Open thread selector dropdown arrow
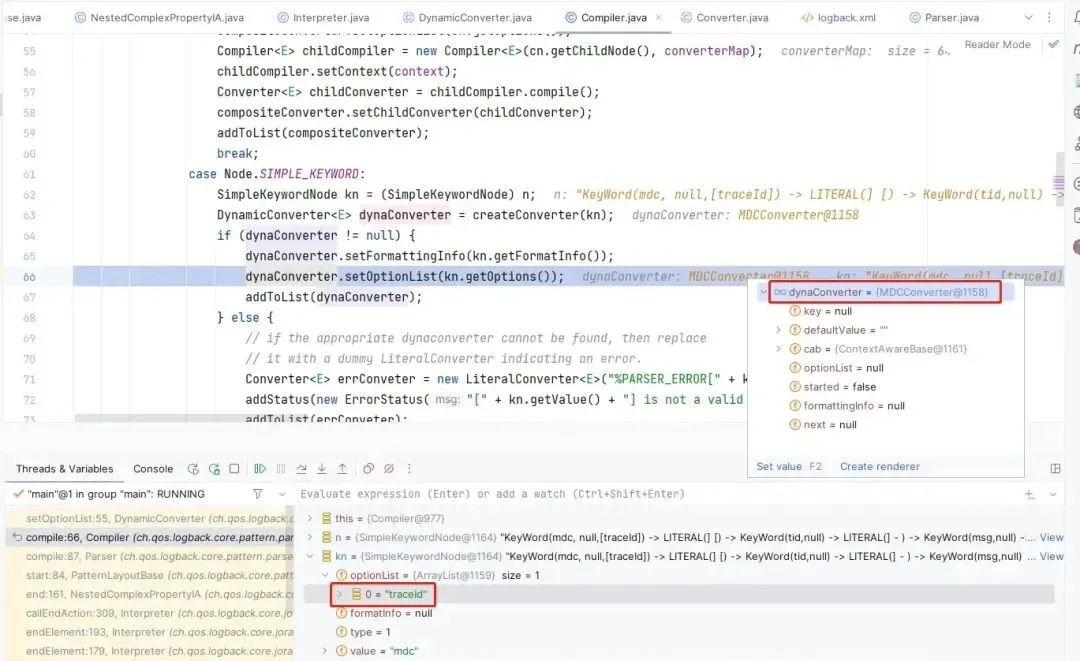Image resolution: width=1080 pixels, height=661 pixels. coord(282,494)
